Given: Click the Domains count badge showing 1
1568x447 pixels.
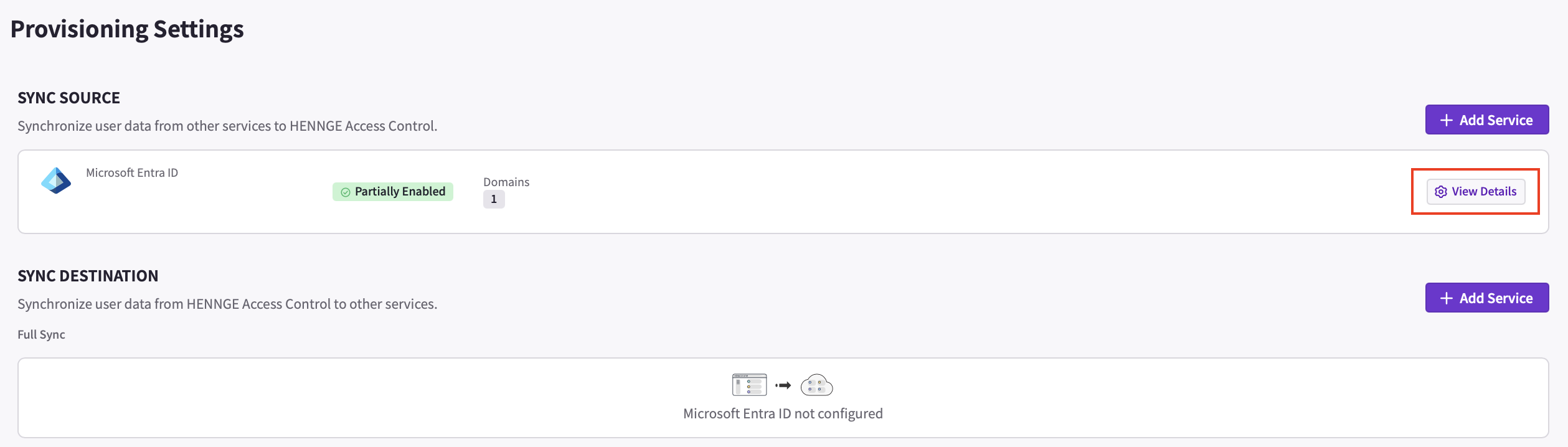Looking at the screenshot, I should point(494,199).
